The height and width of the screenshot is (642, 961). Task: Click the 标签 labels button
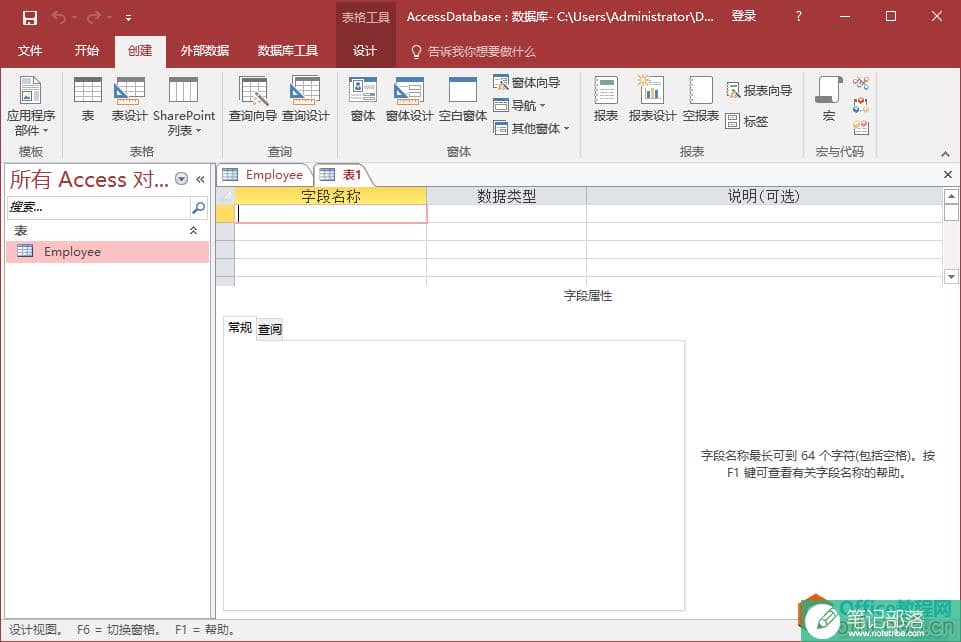click(x=746, y=121)
